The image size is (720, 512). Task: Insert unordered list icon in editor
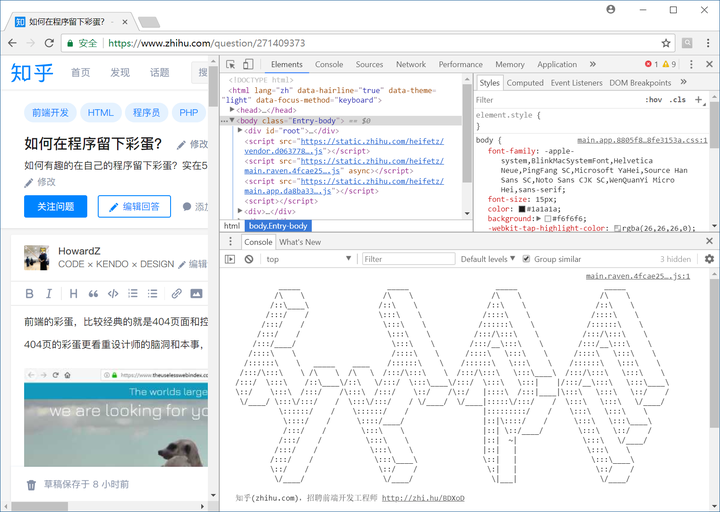coord(152,293)
